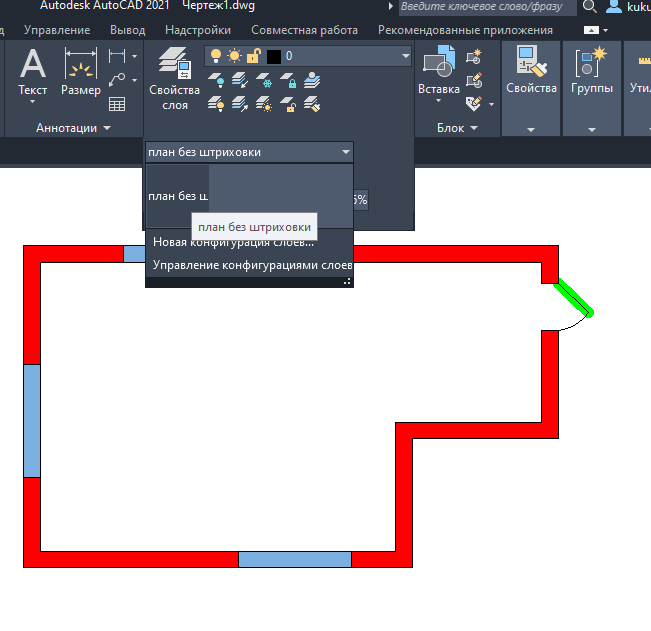Expand multileader dropdown arrow
Viewport: 651px width, 631px height.
click(135, 80)
